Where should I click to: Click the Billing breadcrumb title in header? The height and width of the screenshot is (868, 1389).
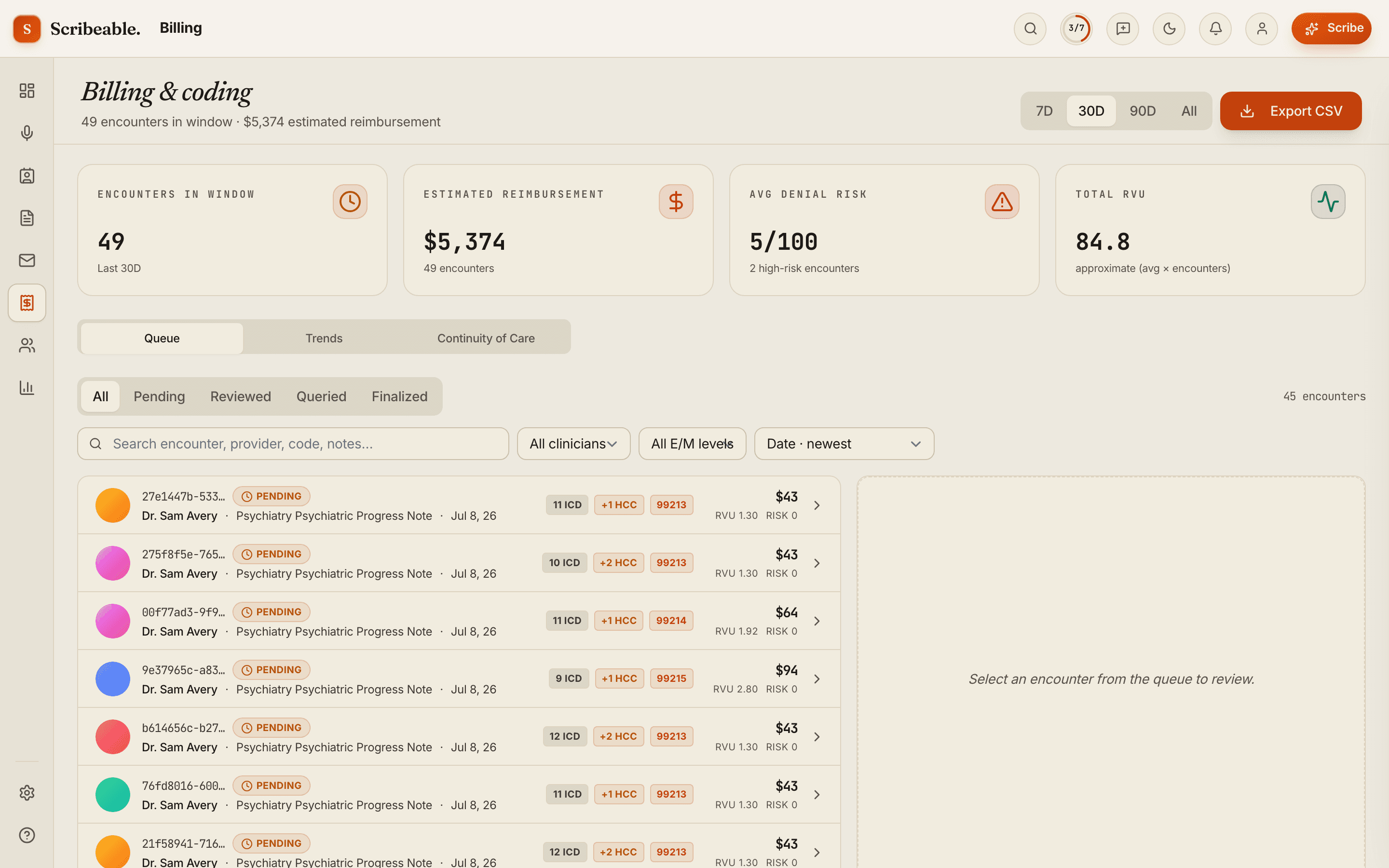point(181,28)
